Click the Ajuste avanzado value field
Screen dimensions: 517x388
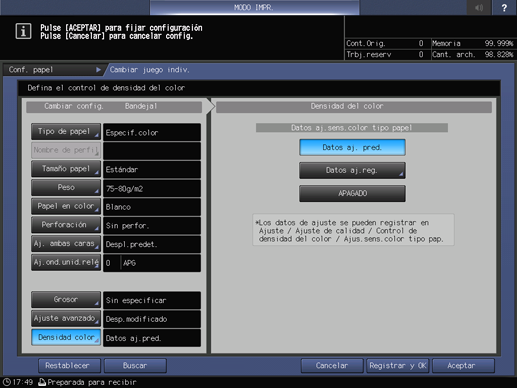pos(152,319)
